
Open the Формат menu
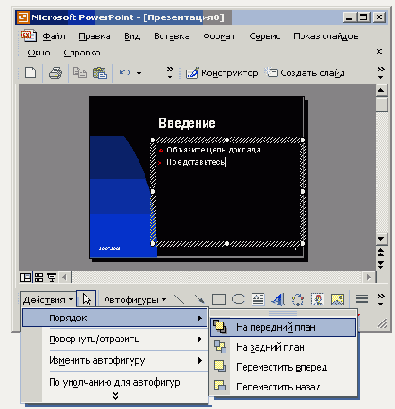(219, 36)
